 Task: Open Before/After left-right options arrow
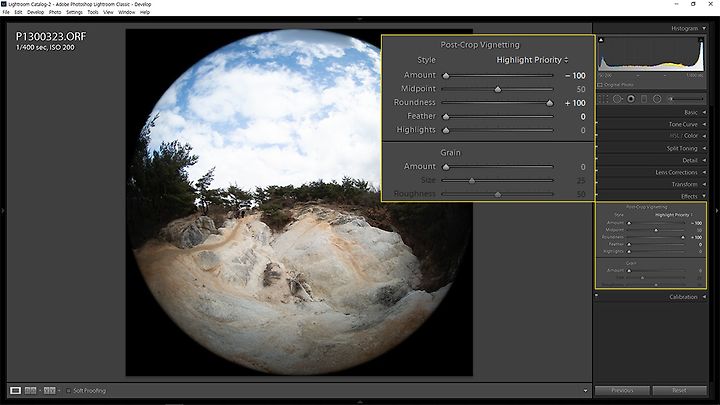pos(40,390)
